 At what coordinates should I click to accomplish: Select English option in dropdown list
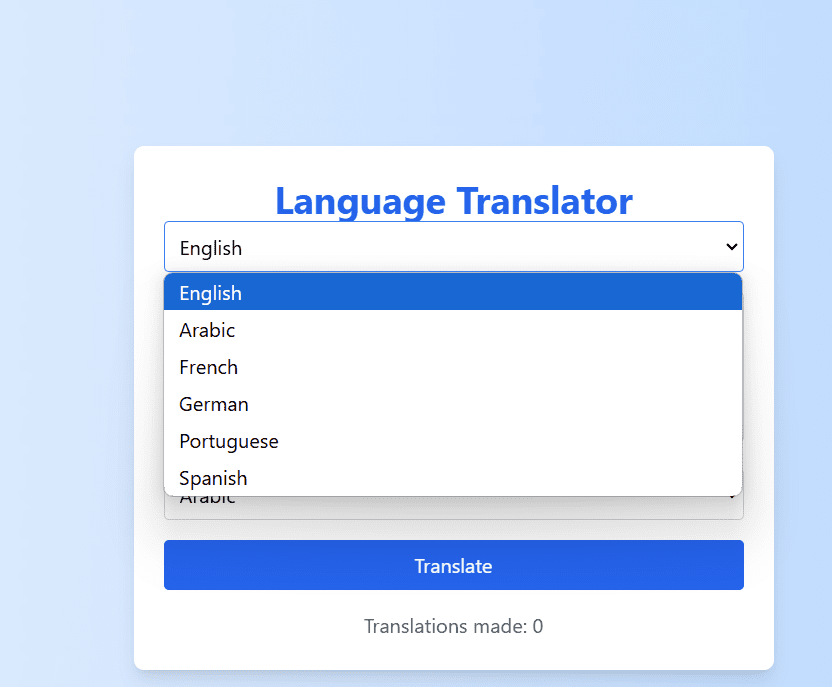click(x=453, y=293)
